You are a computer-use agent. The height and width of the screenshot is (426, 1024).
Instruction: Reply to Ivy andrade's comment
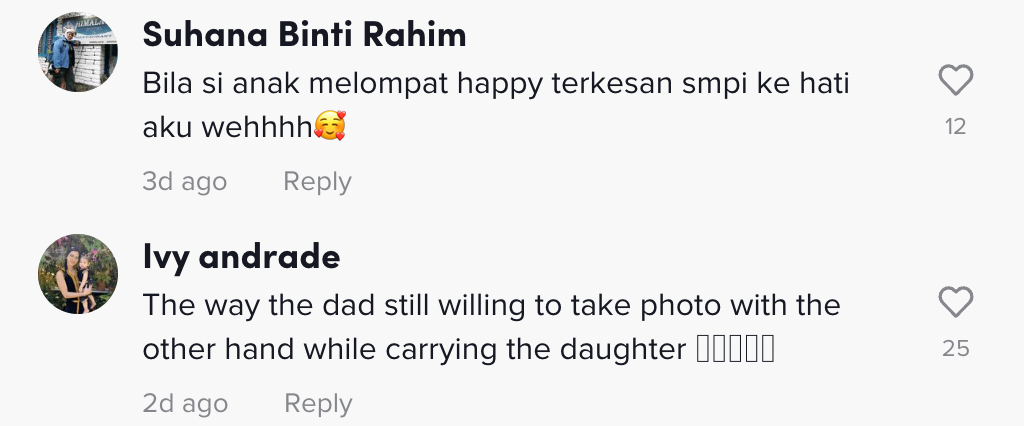pos(318,404)
